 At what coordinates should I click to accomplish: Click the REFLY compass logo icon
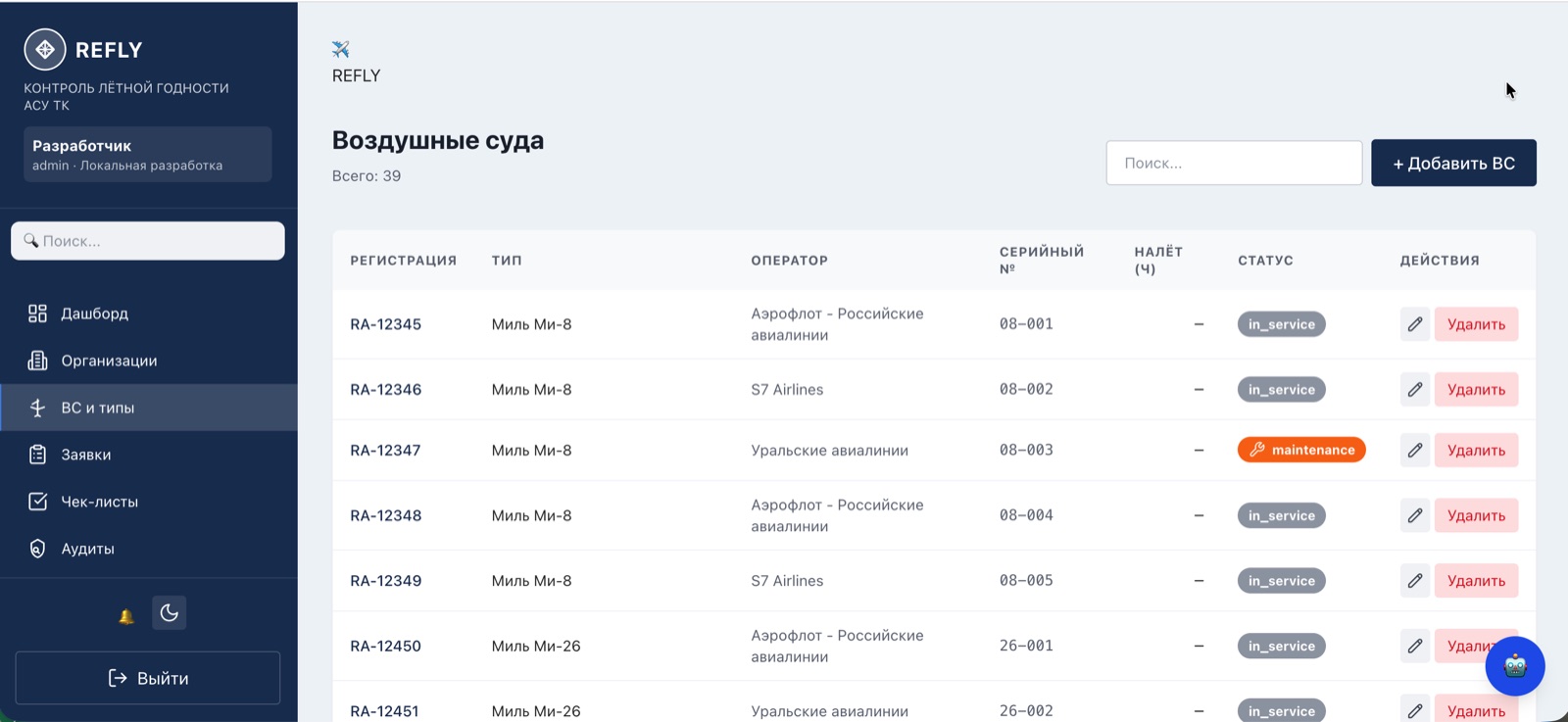tap(45, 50)
